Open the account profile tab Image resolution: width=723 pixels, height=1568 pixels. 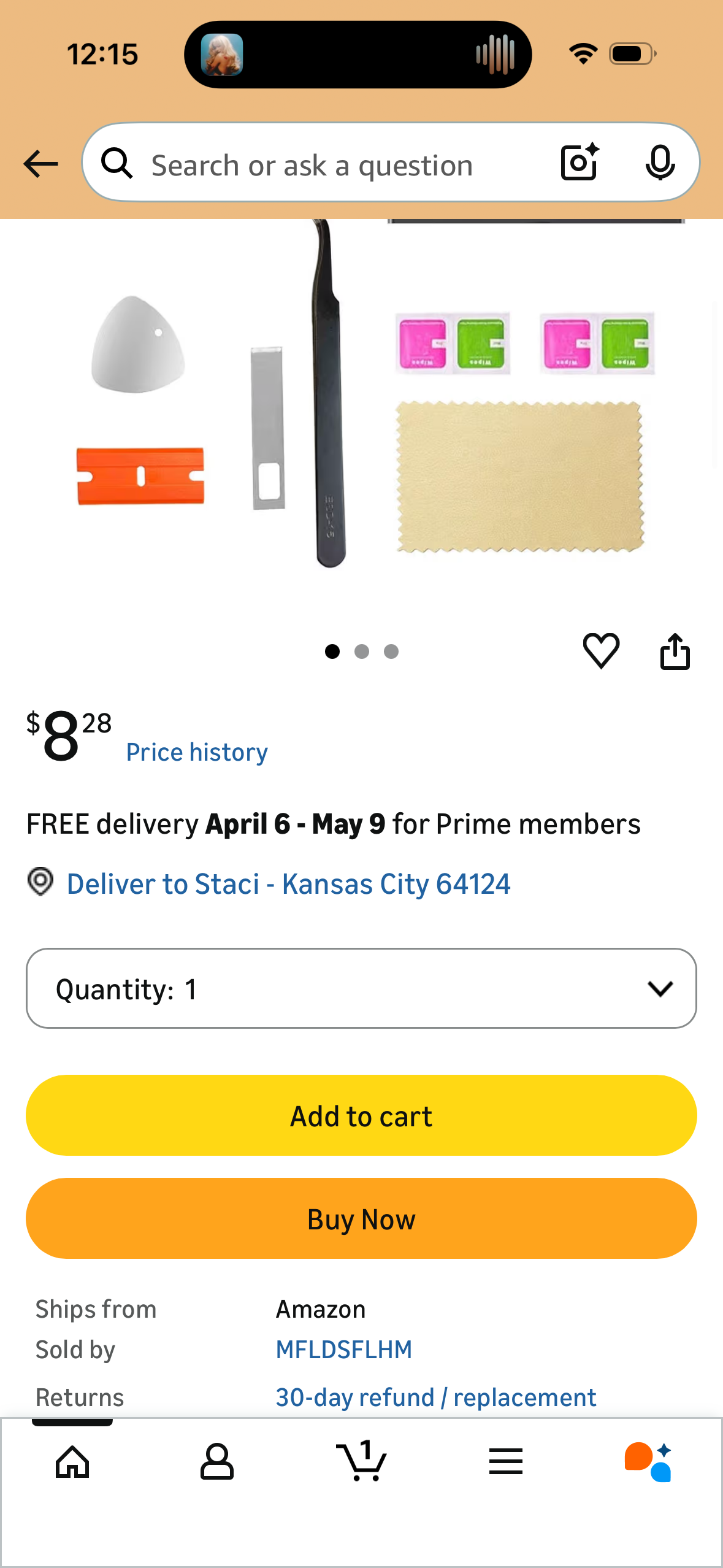(x=217, y=1462)
